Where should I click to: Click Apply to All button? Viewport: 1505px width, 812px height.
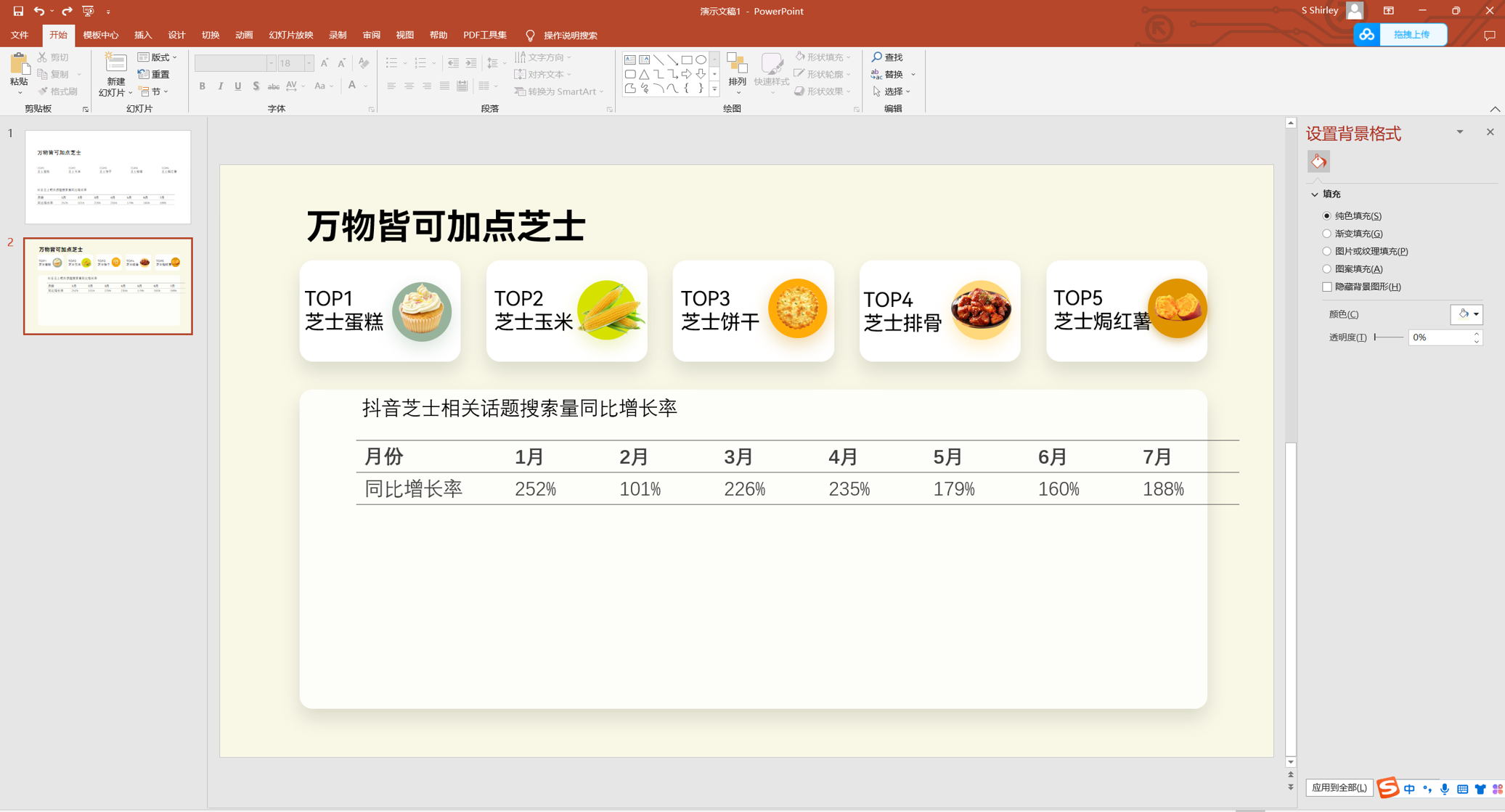click(1339, 787)
